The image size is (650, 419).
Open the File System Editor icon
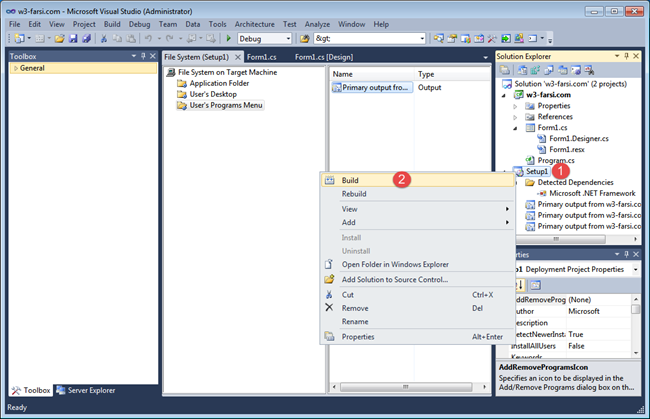coord(523,70)
